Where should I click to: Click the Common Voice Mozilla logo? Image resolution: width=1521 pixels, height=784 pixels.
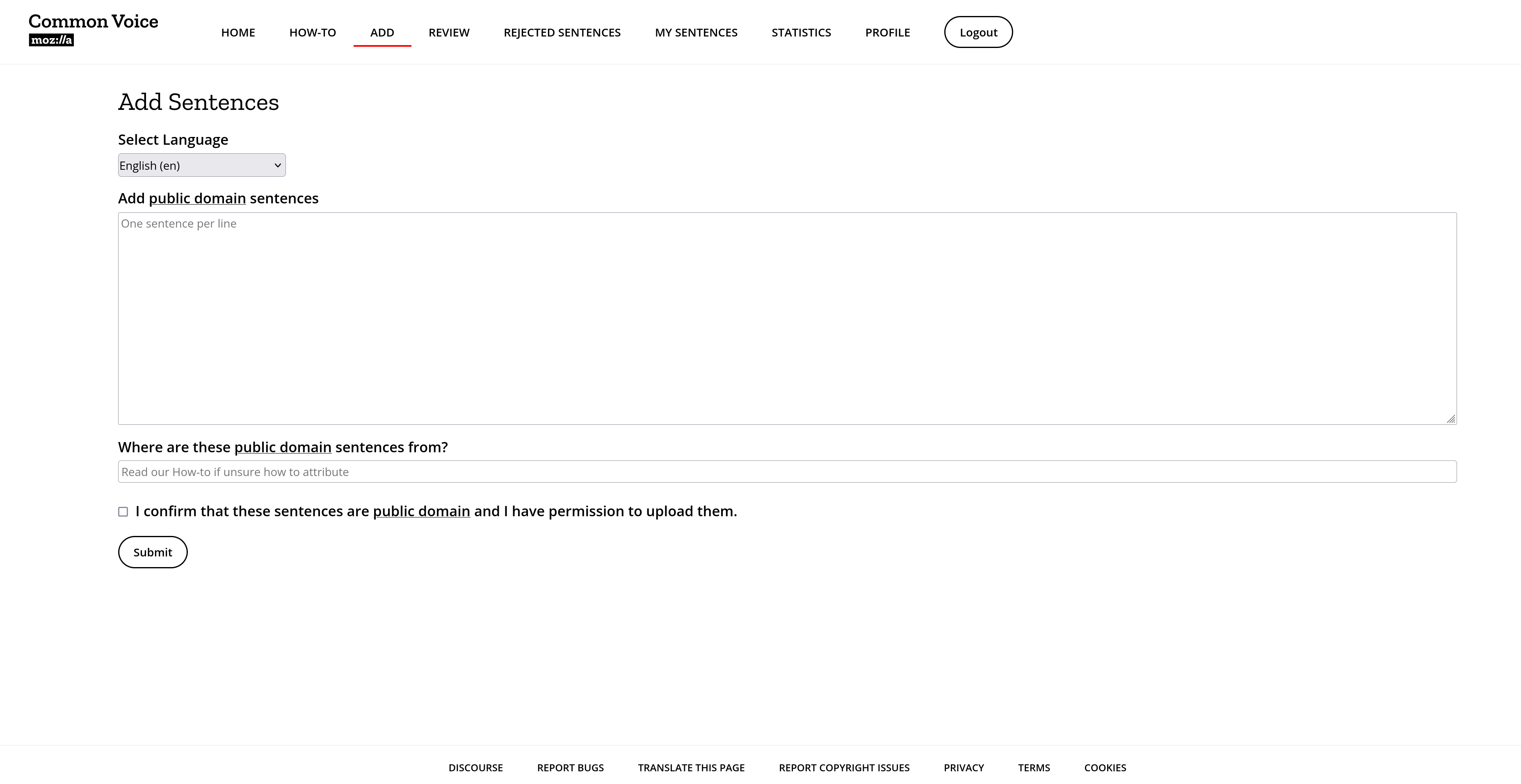coord(93,30)
